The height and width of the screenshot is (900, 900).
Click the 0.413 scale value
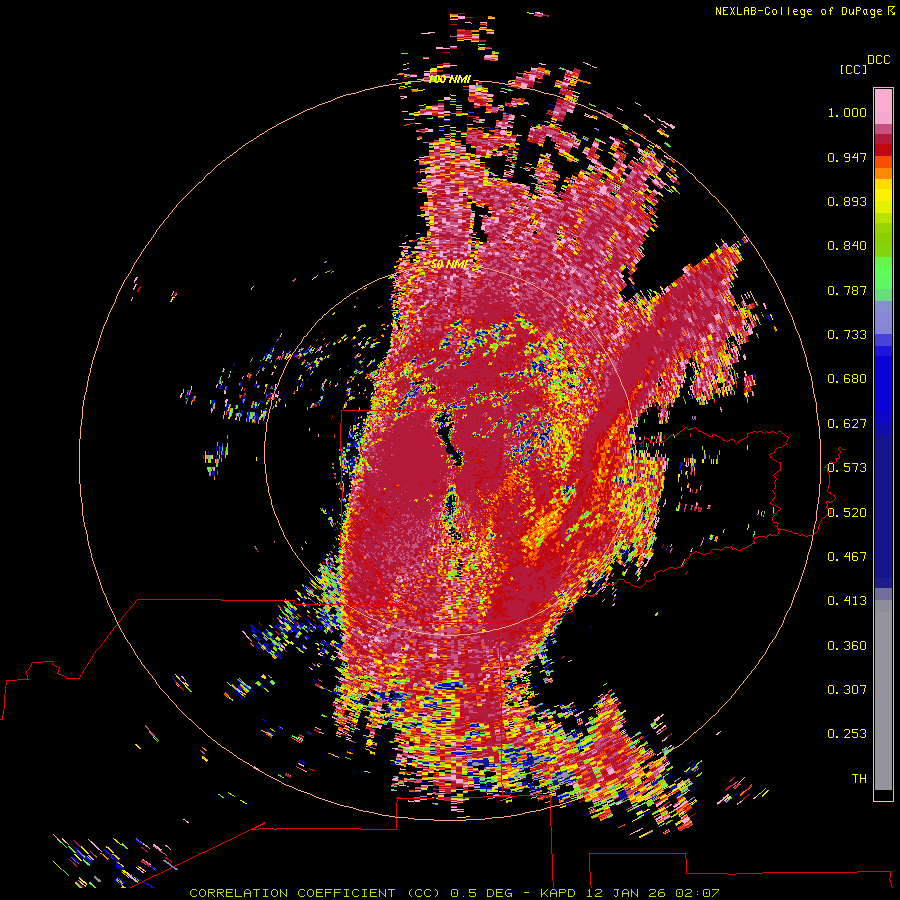[847, 601]
